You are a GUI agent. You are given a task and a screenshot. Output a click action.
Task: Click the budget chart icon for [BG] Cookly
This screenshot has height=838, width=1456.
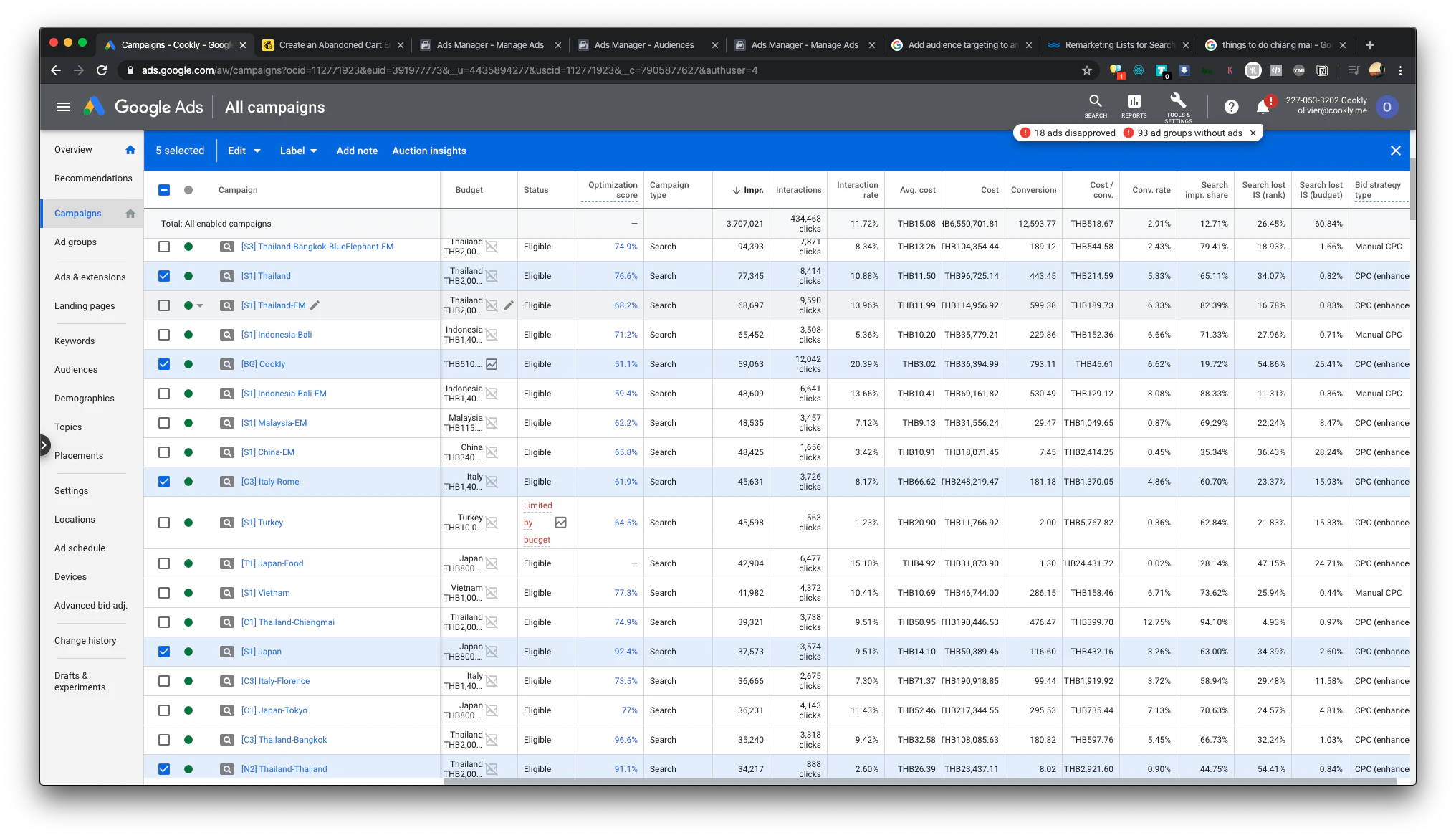pyautogui.click(x=492, y=364)
